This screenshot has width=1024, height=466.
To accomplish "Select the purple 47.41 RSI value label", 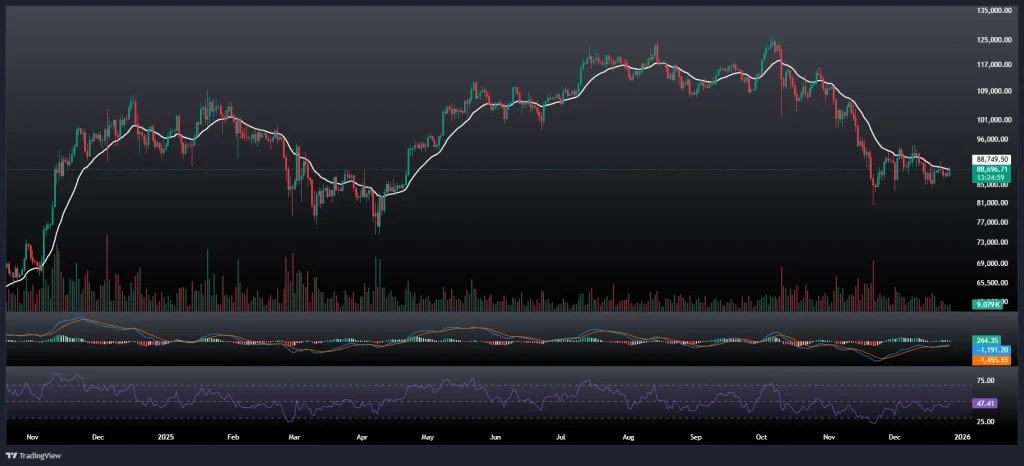I will (x=985, y=402).
